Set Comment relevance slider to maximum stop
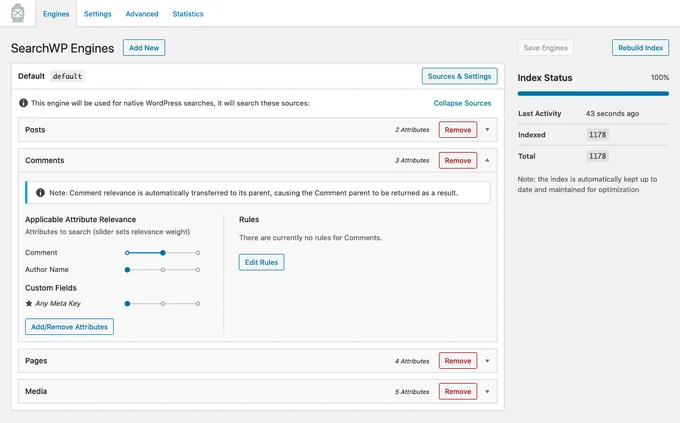 [x=198, y=253]
